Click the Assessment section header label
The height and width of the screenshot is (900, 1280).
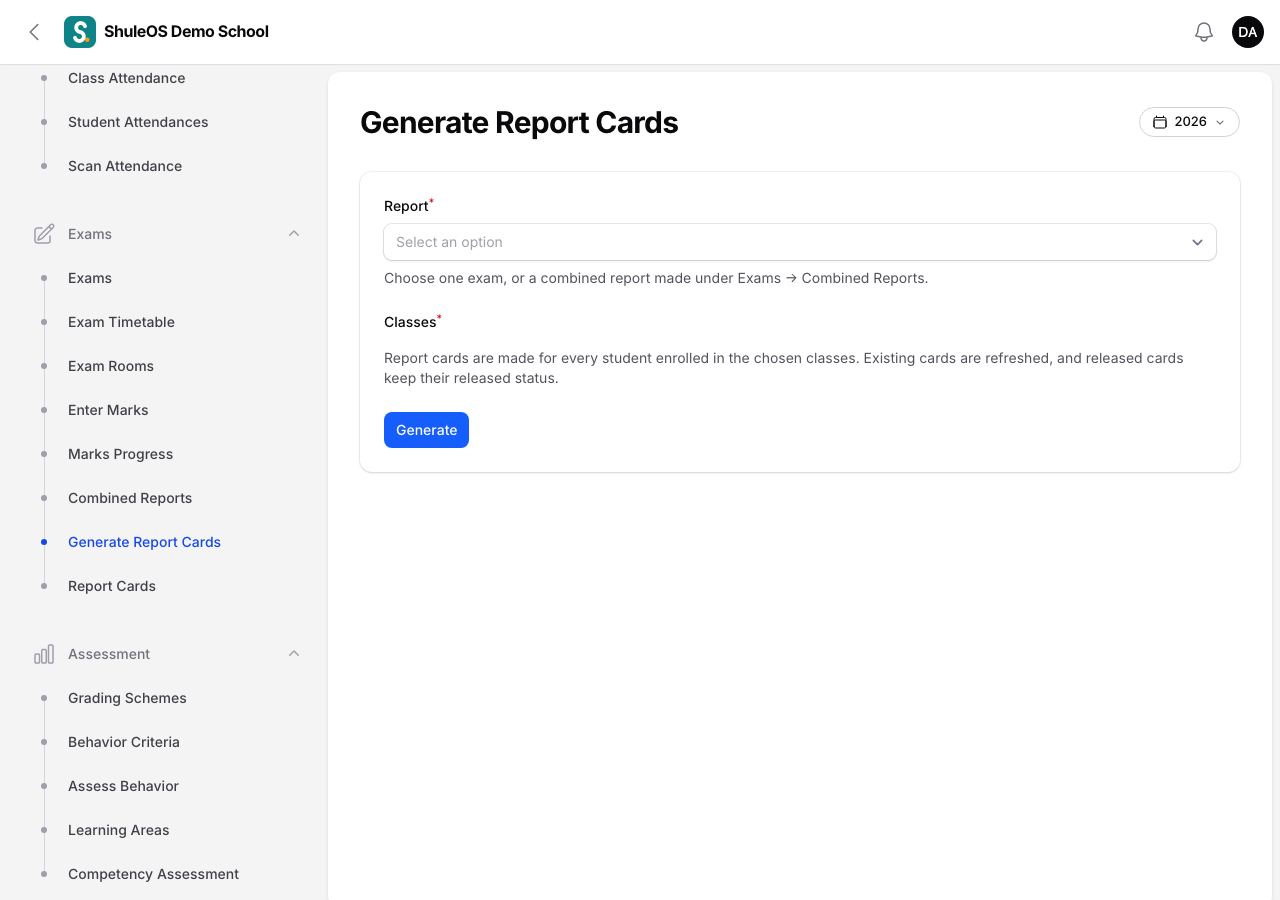(x=109, y=654)
